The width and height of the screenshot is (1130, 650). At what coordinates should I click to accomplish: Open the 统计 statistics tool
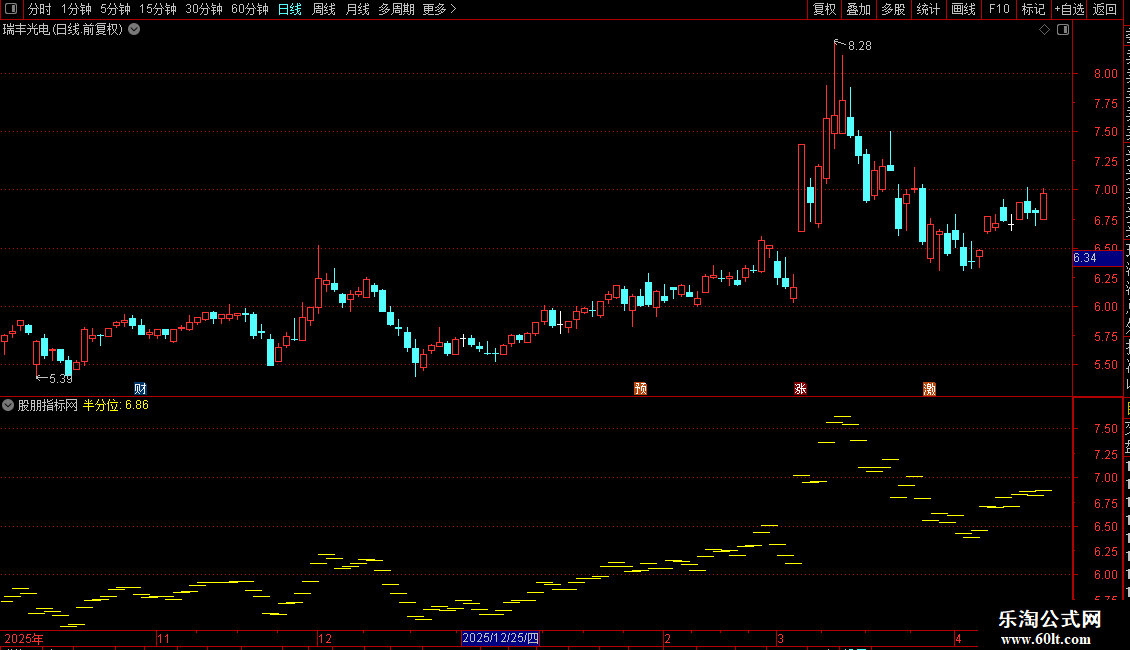928,9
